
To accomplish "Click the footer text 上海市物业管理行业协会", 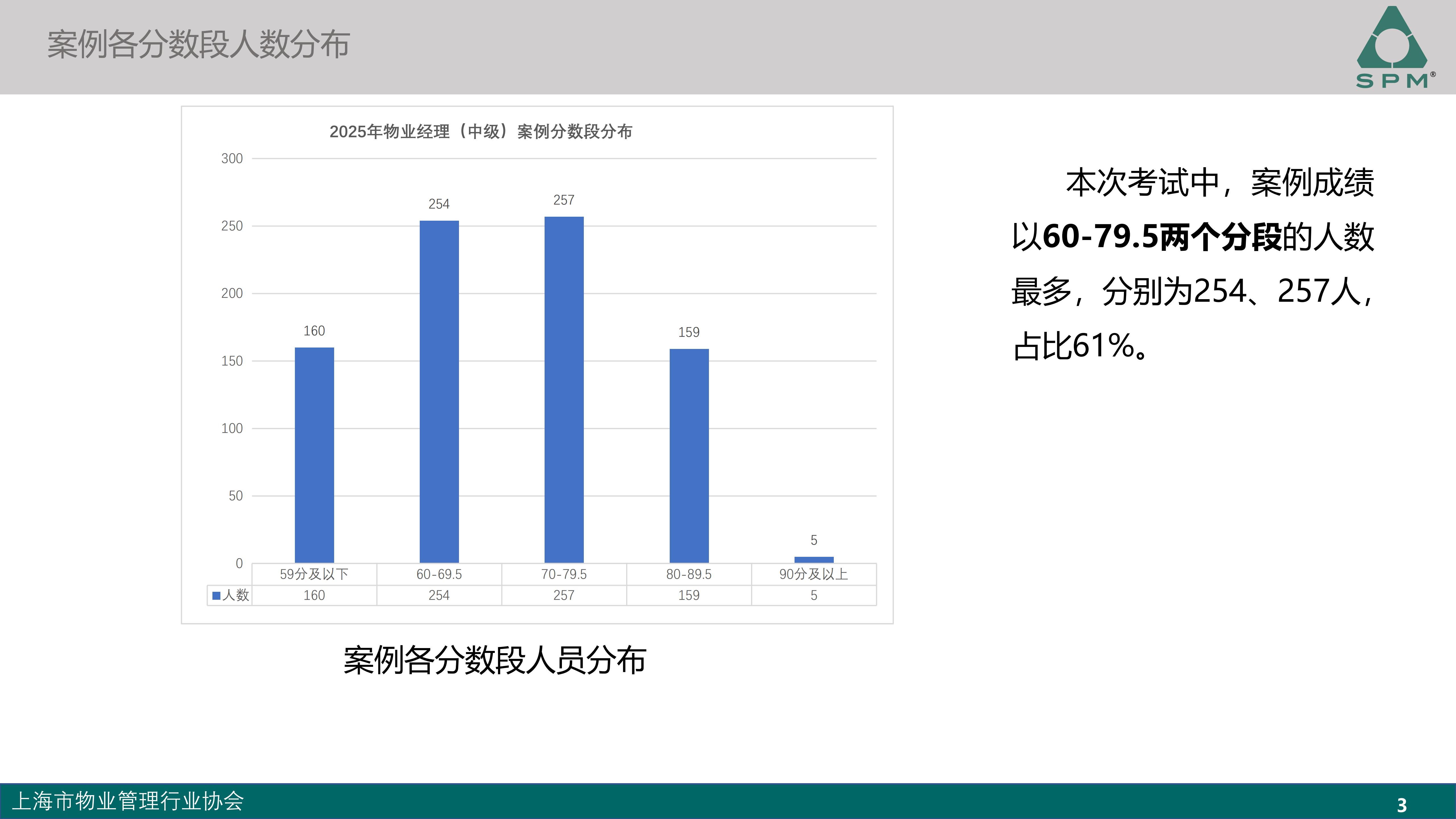I will (128, 801).
